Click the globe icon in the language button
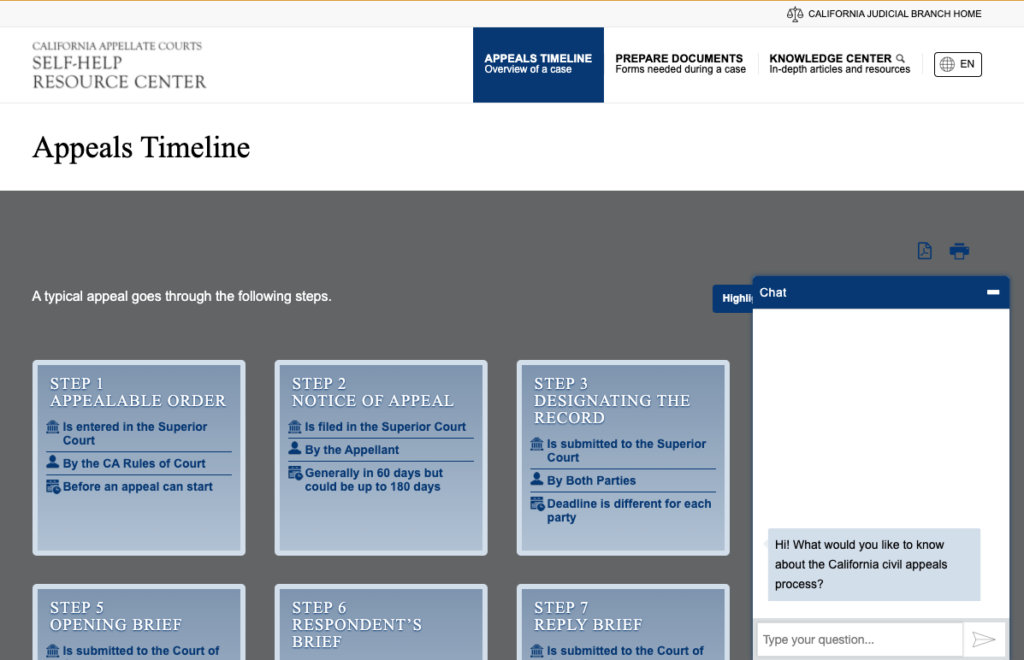Screen dimensions: 1024x660 point(947,64)
